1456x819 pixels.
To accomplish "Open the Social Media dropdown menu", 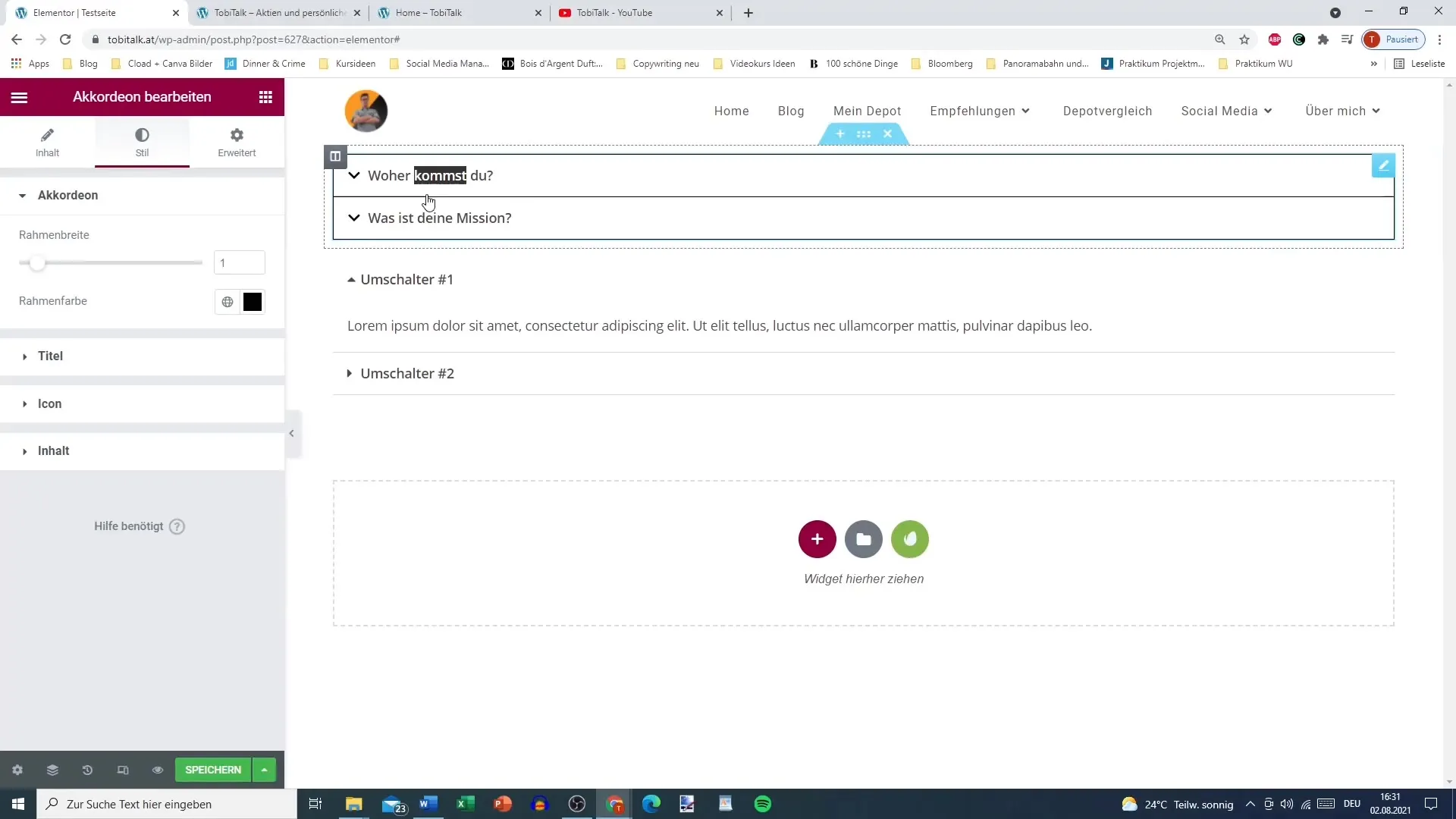I will click(1226, 111).
